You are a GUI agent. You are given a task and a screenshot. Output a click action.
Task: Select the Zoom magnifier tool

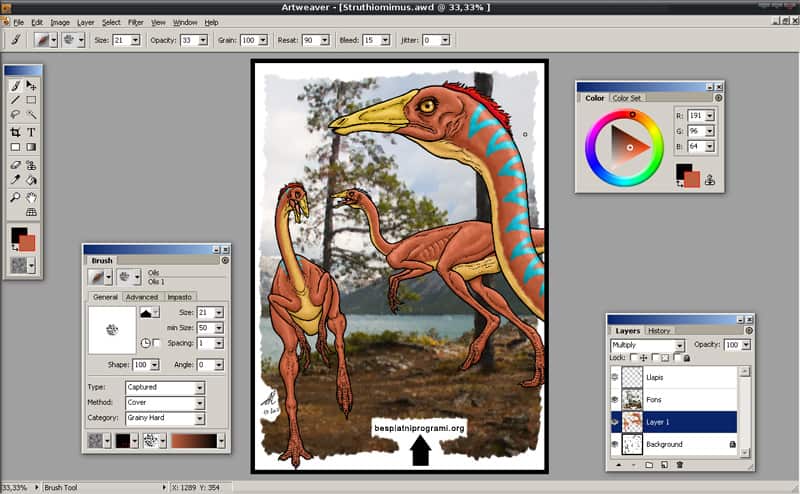point(15,197)
